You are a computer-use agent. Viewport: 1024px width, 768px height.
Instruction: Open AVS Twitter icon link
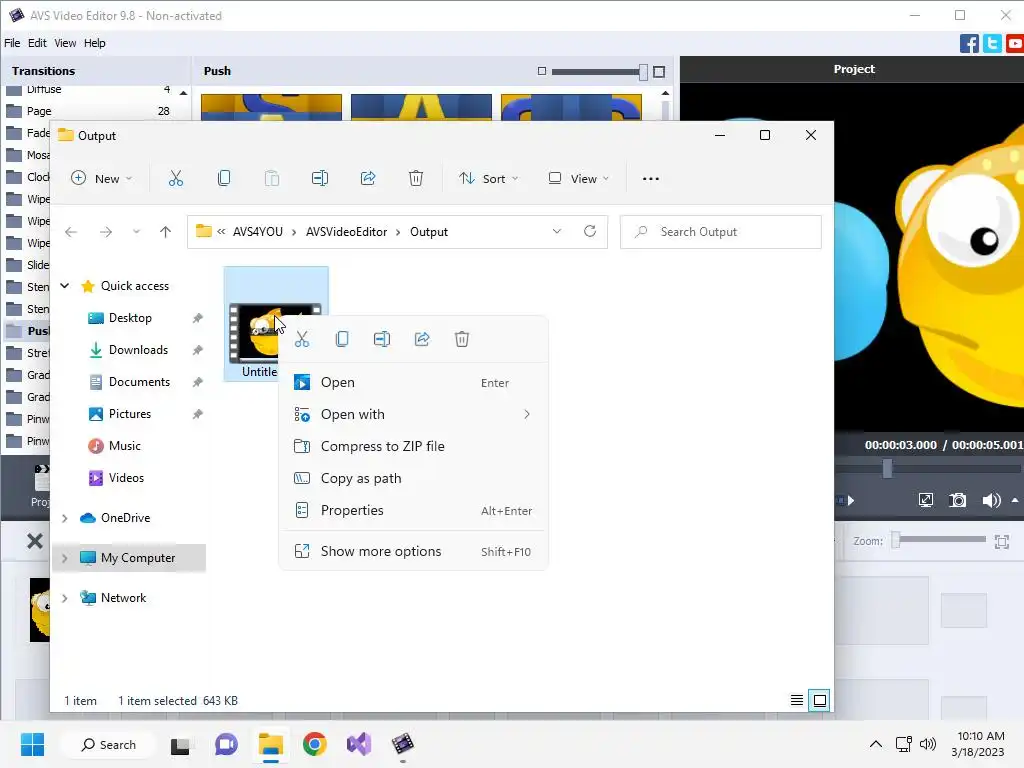pyautogui.click(x=992, y=44)
